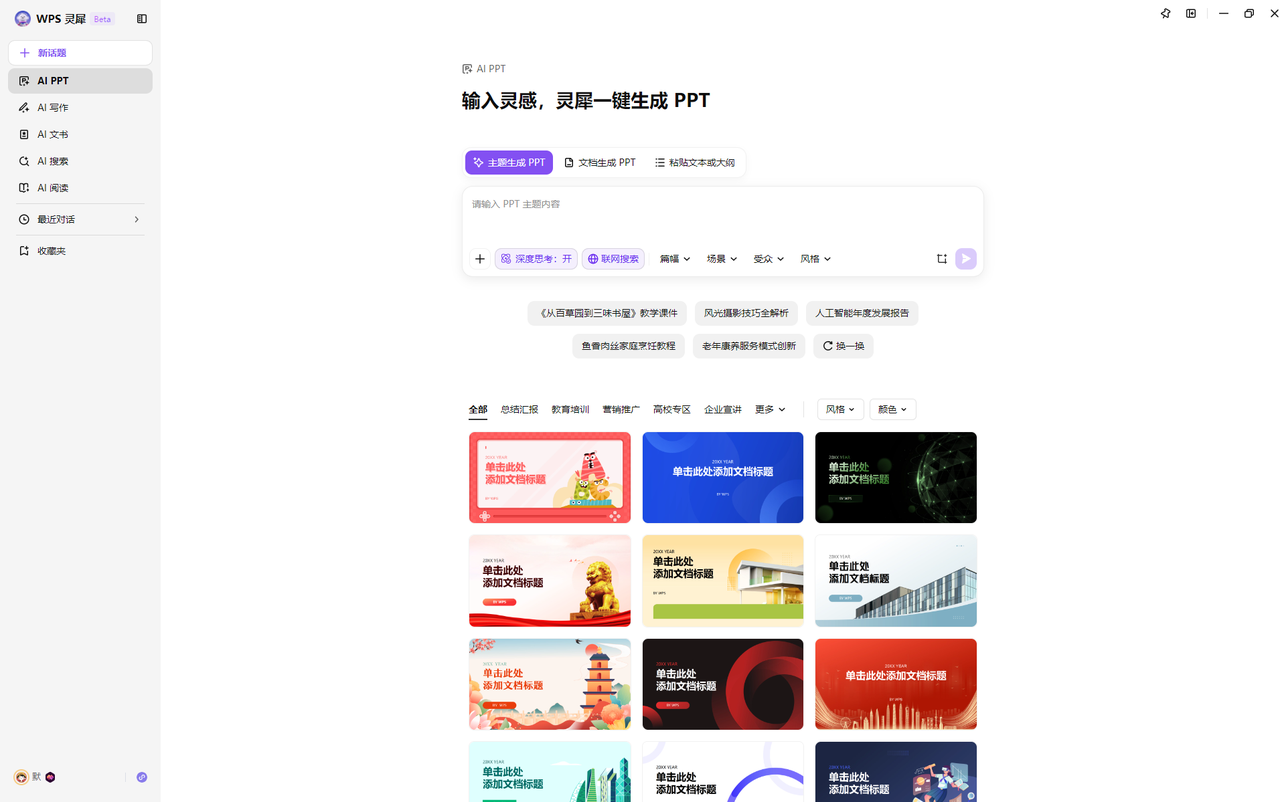Toggle 深度思考 off
The width and height of the screenshot is (1280, 802).
coord(536,258)
